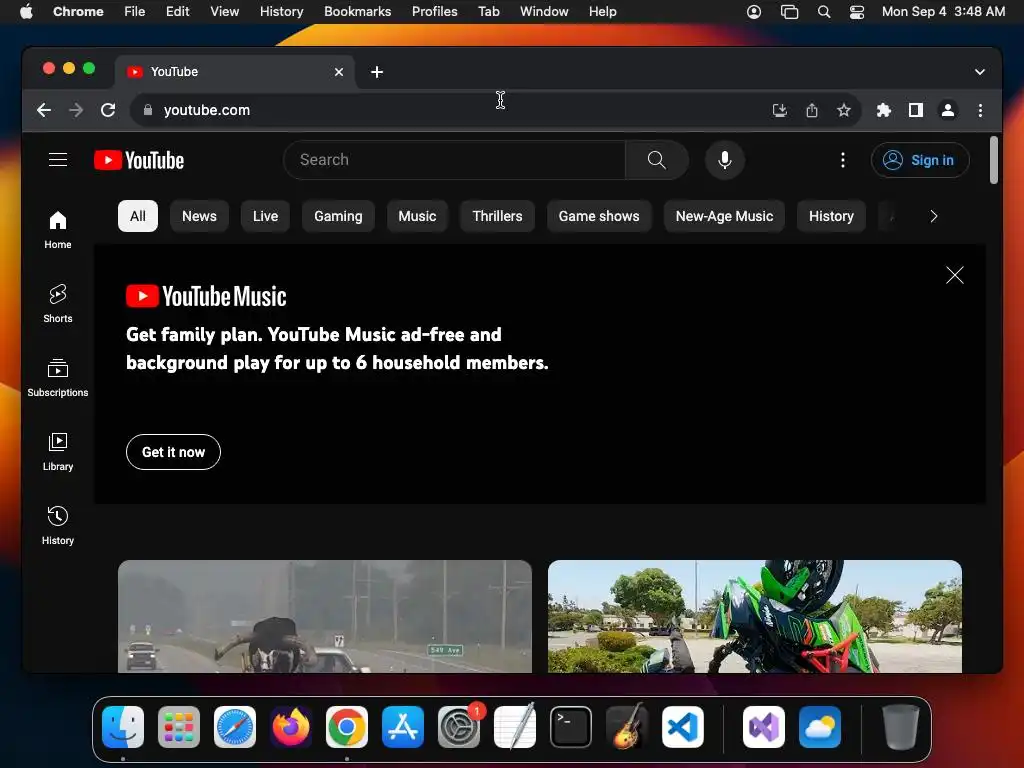Click the page vertical scrollbar
Screen dimensions: 1024x768
pos(994,160)
